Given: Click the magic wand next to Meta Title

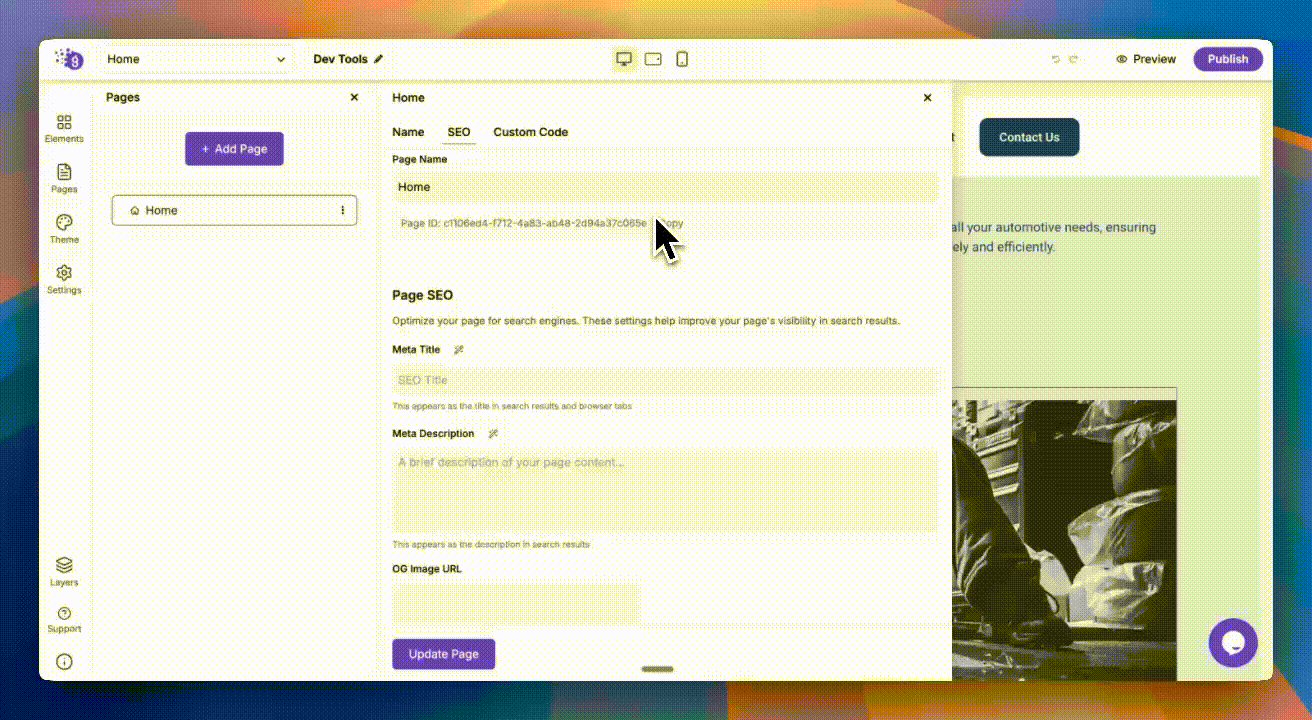Looking at the screenshot, I should pos(459,350).
